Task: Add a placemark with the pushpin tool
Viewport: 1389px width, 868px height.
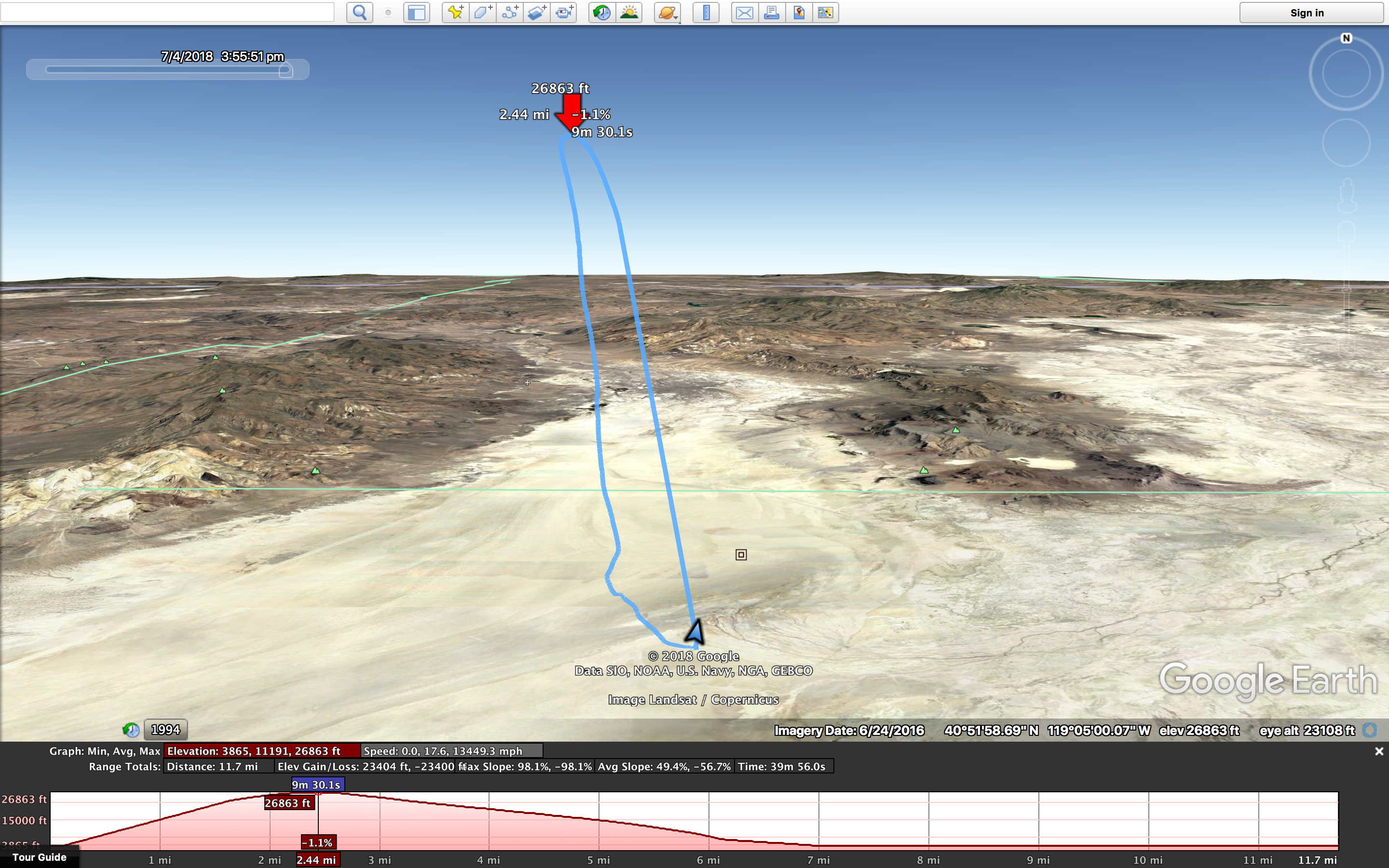Action: click(455, 13)
